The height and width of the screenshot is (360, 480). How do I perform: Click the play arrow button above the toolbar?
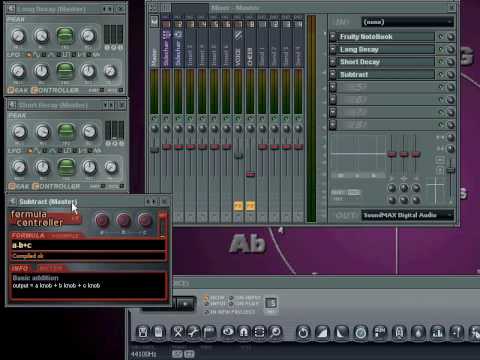coord(185,304)
